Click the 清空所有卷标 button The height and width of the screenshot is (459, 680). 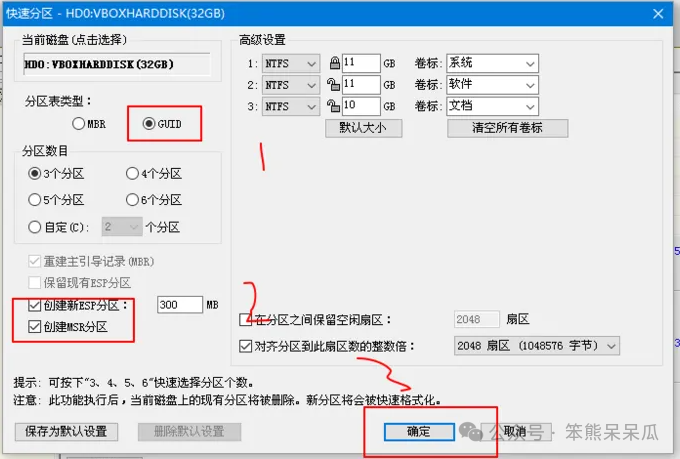click(x=507, y=128)
